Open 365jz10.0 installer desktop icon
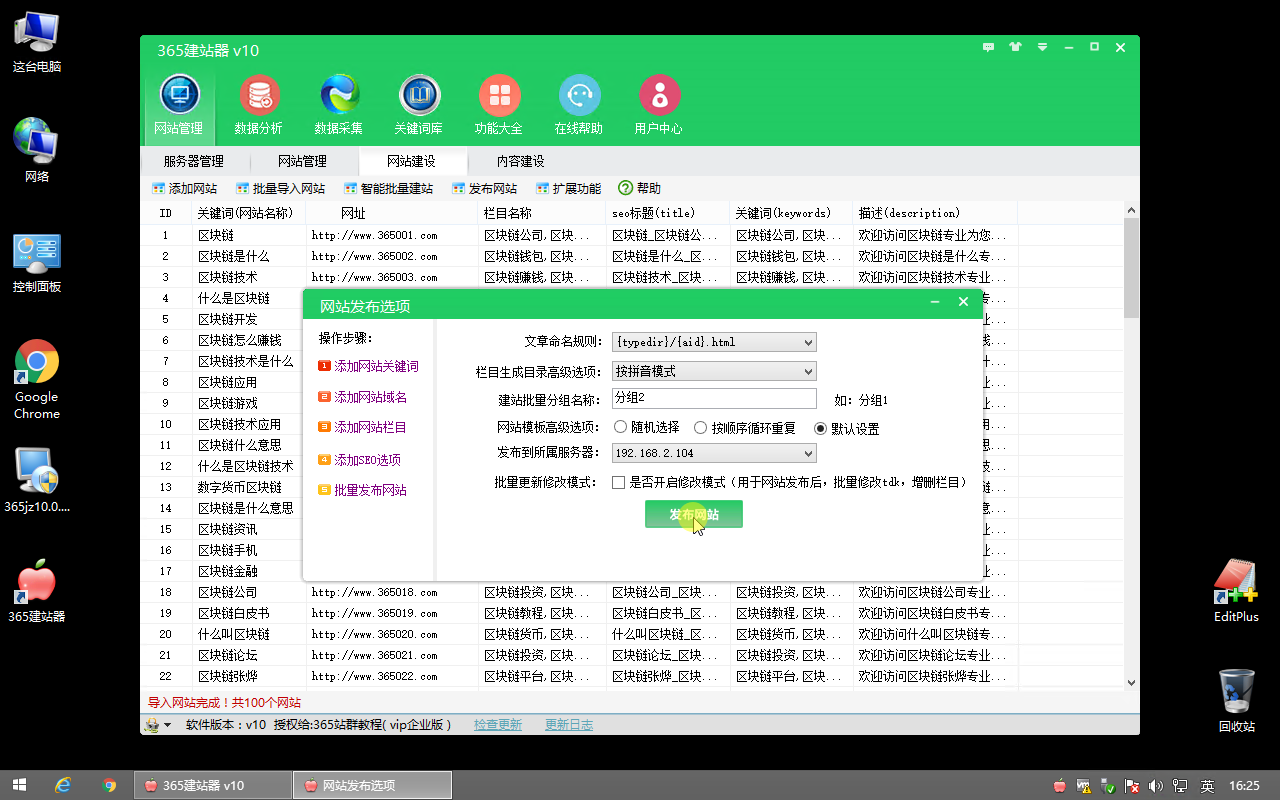The image size is (1280, 800). [x=37, y=480]
